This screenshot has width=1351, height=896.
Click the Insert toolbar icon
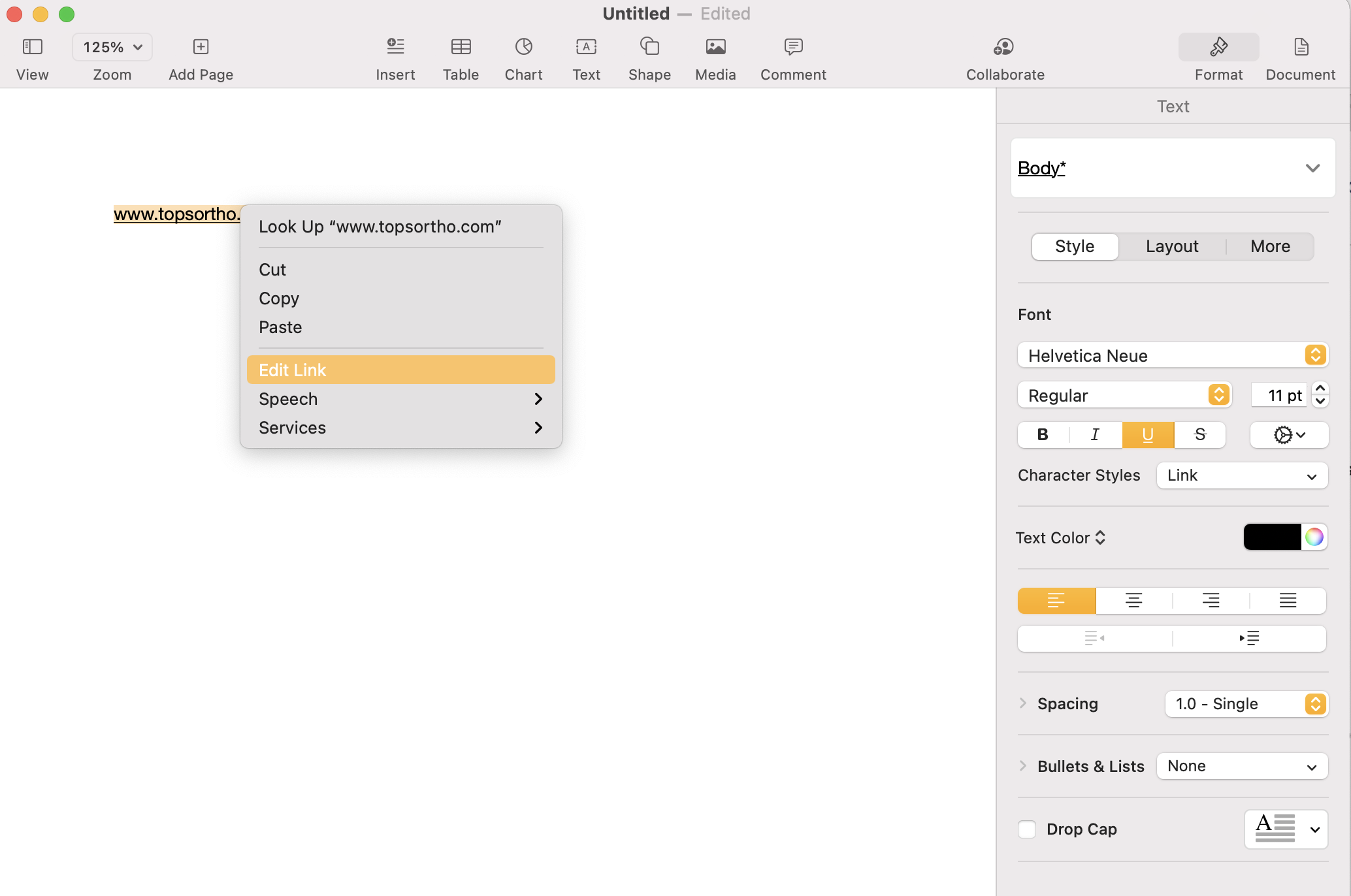coord(395,47)
